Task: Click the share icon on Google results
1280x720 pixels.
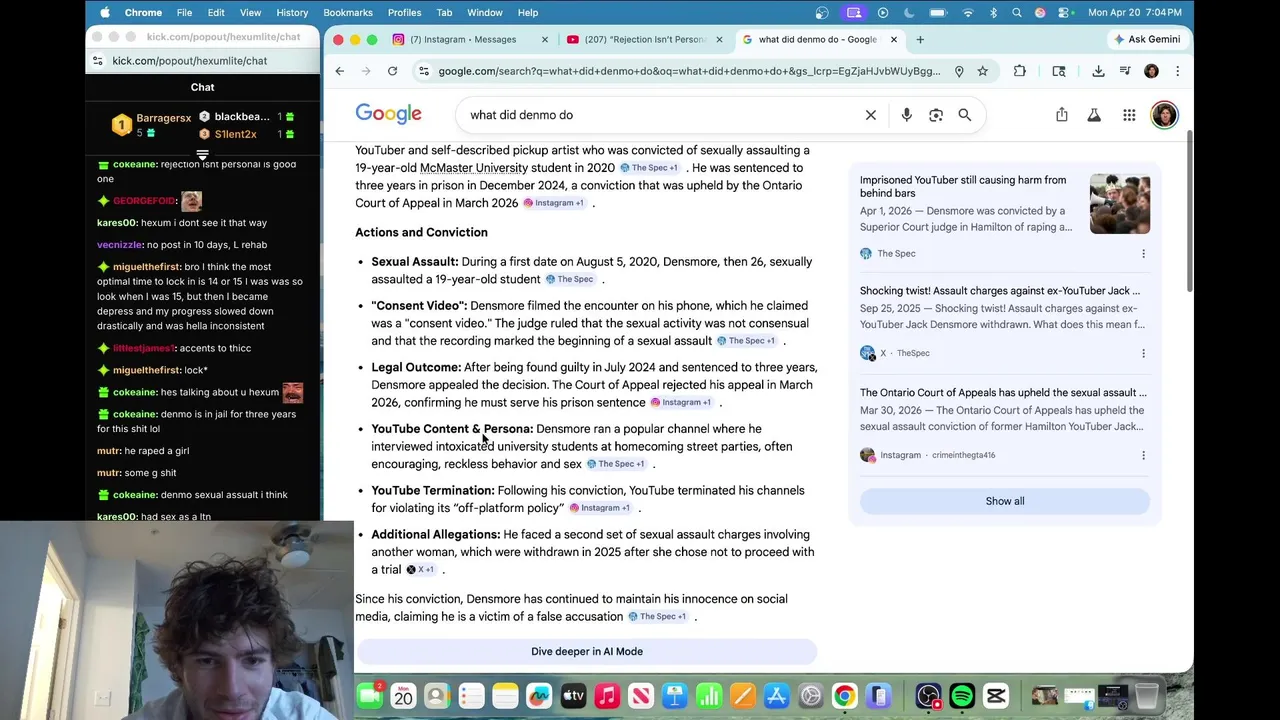Action: click(x=1062, y=115)
